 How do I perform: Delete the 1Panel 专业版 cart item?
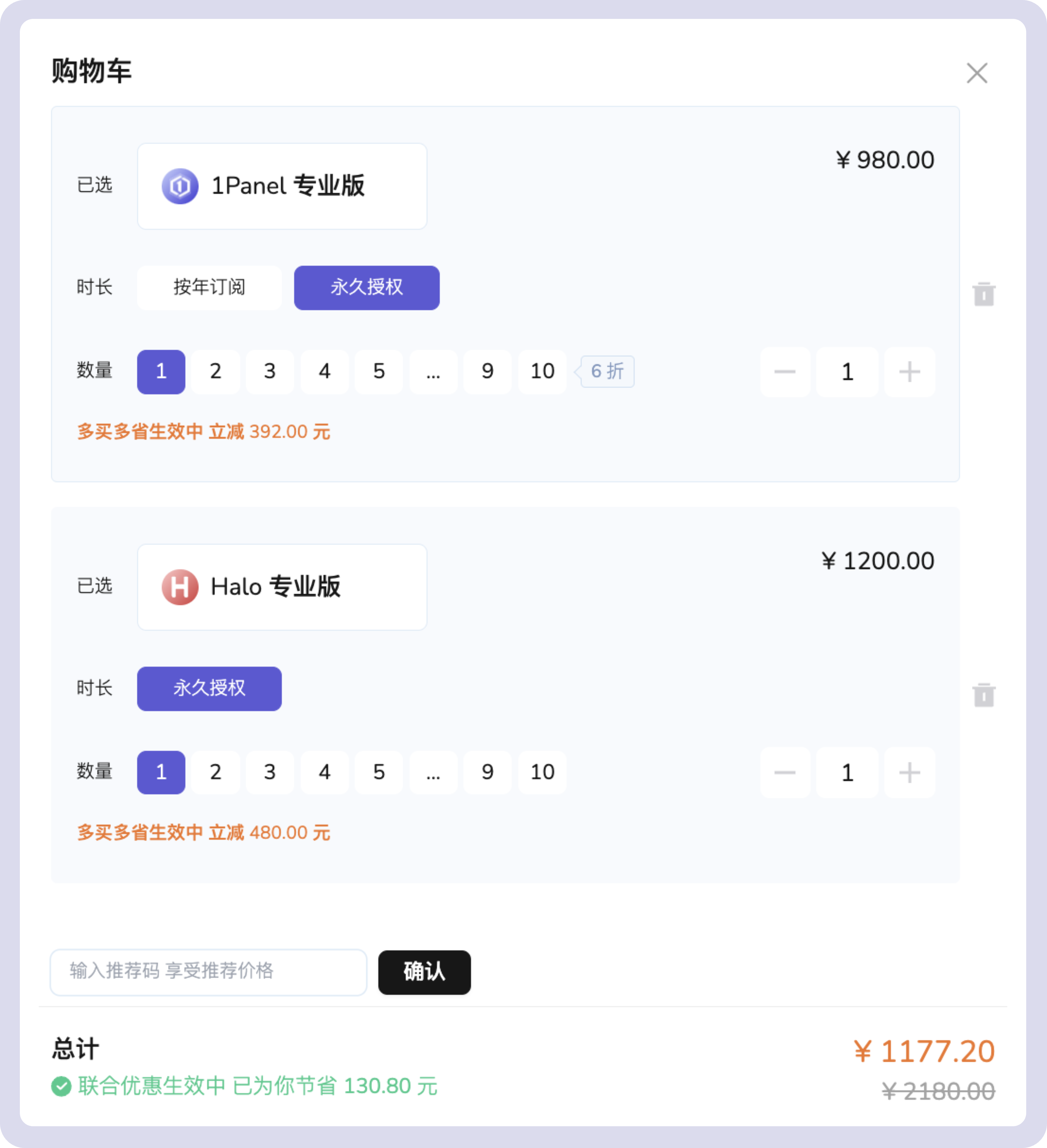click(984, 294)
